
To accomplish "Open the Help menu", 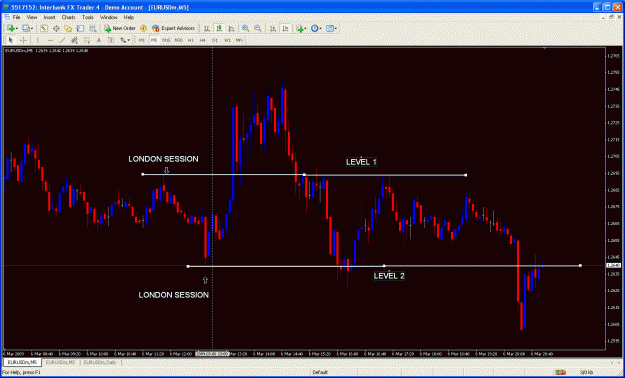I will click(x=129, y=18).
